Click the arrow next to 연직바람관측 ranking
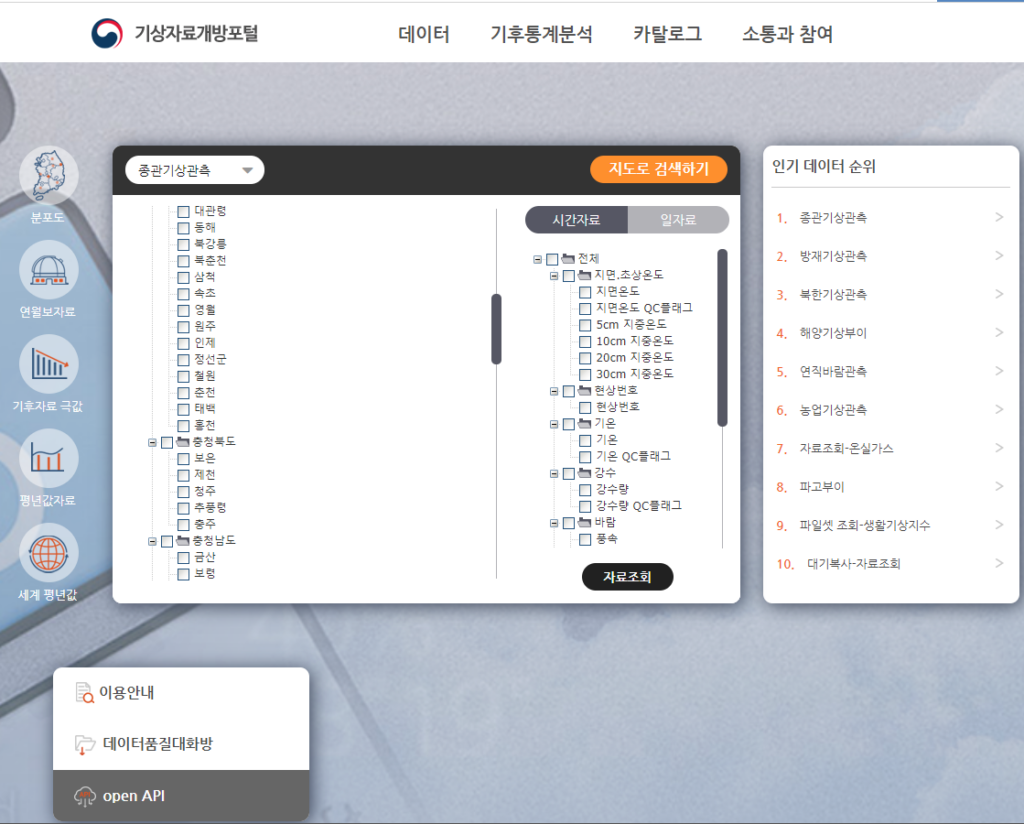Screen dimensions: 1024x824 point(999,372)
